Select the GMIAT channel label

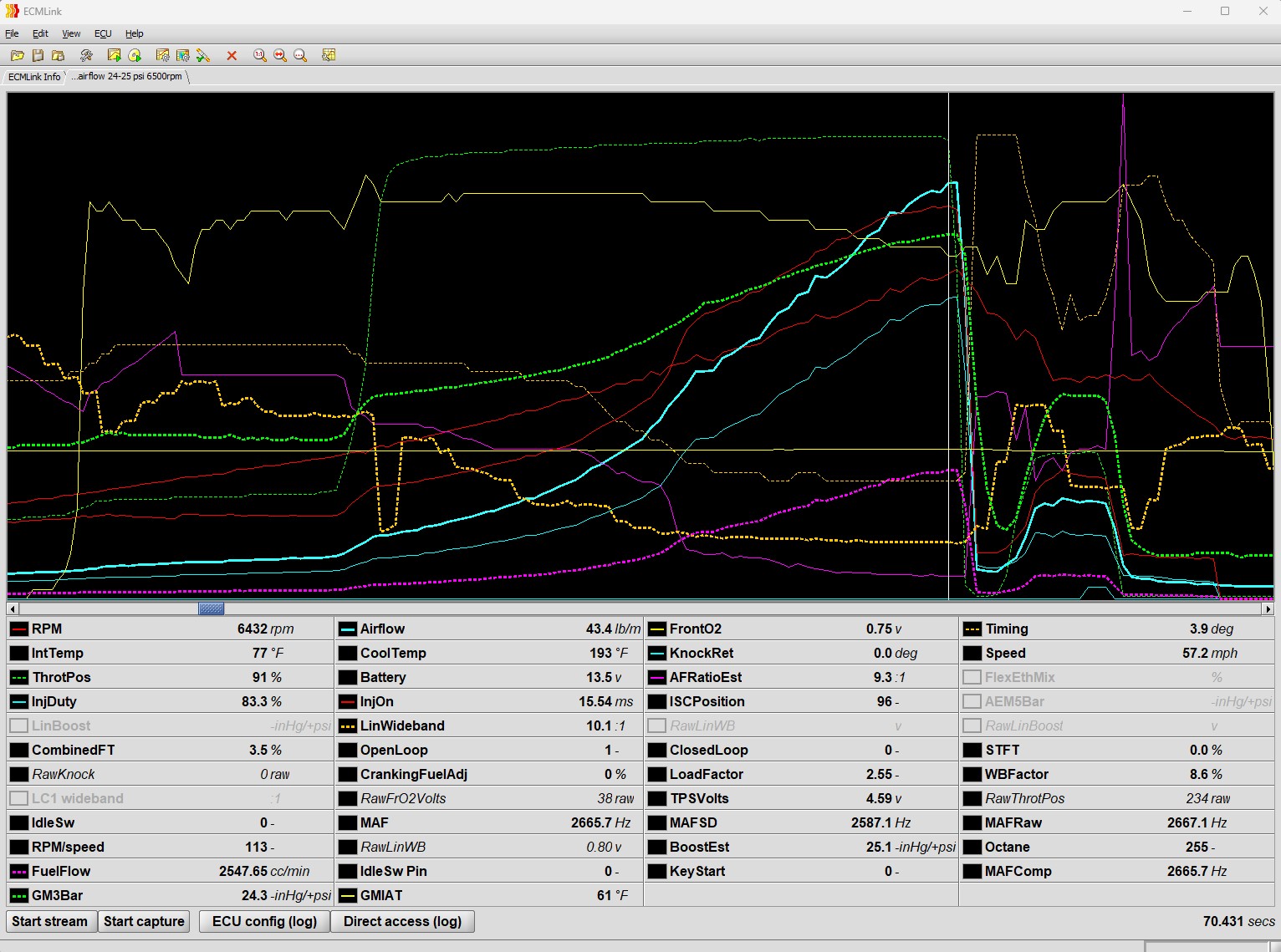click(x=381, y=895)
